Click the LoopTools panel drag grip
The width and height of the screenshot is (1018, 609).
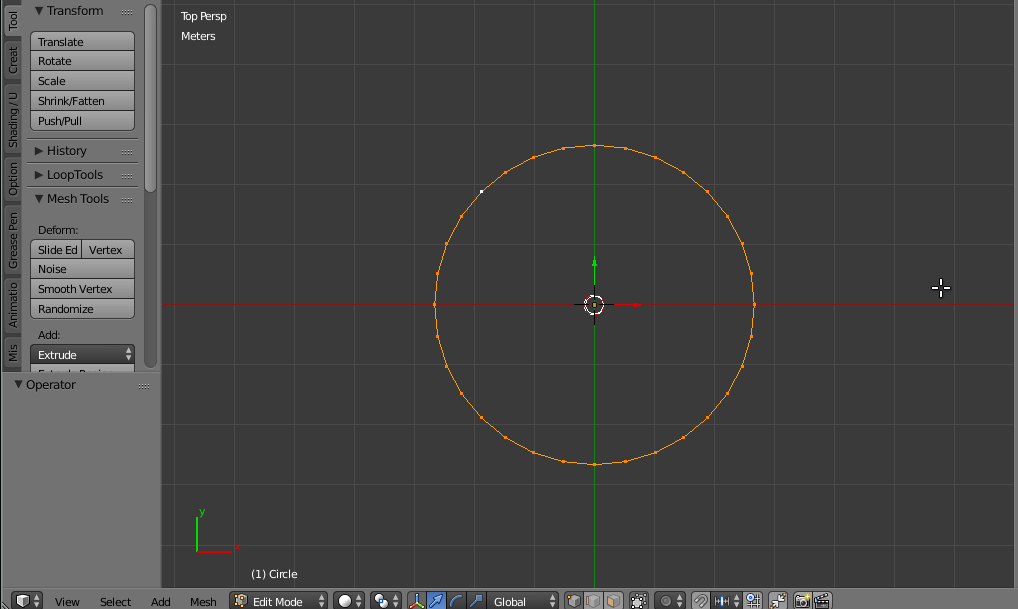click(x=127, y=175)
